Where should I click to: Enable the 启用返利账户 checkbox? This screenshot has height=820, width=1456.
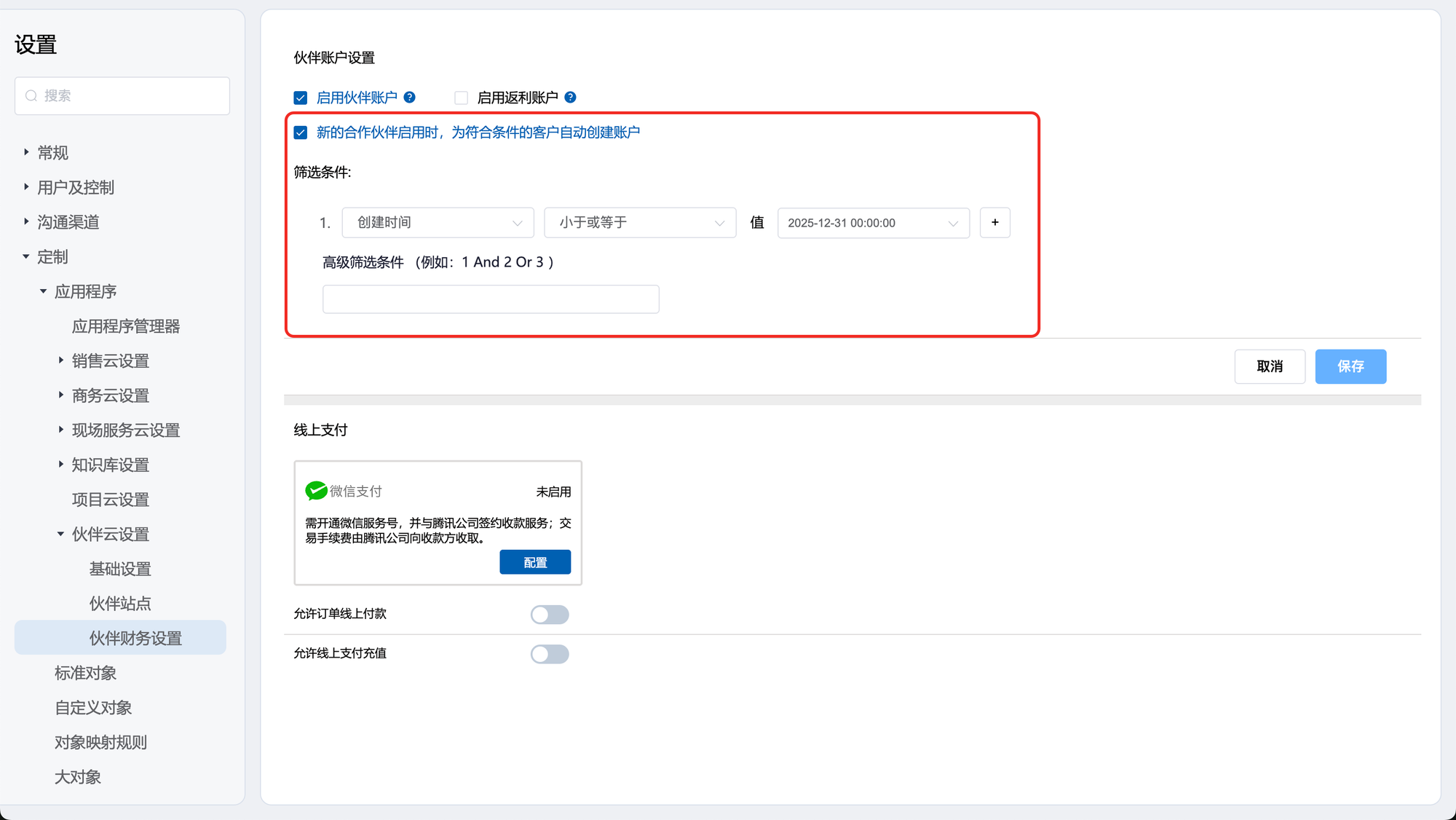461,98
